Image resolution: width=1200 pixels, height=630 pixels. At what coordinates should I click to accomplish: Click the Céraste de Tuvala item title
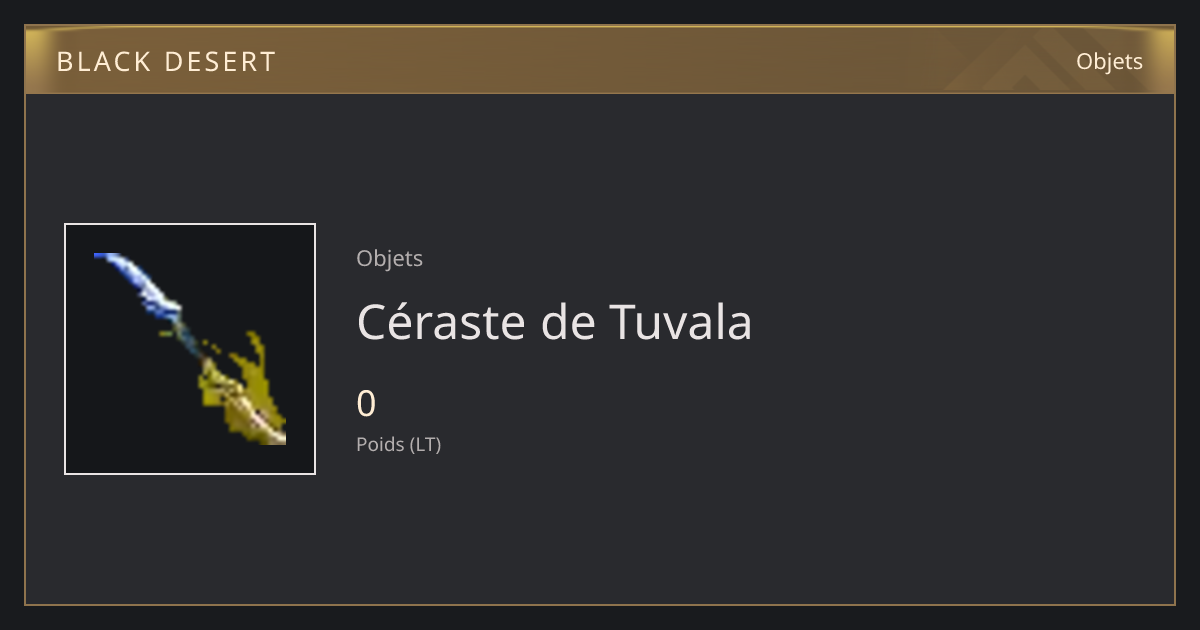click(554, 322)
